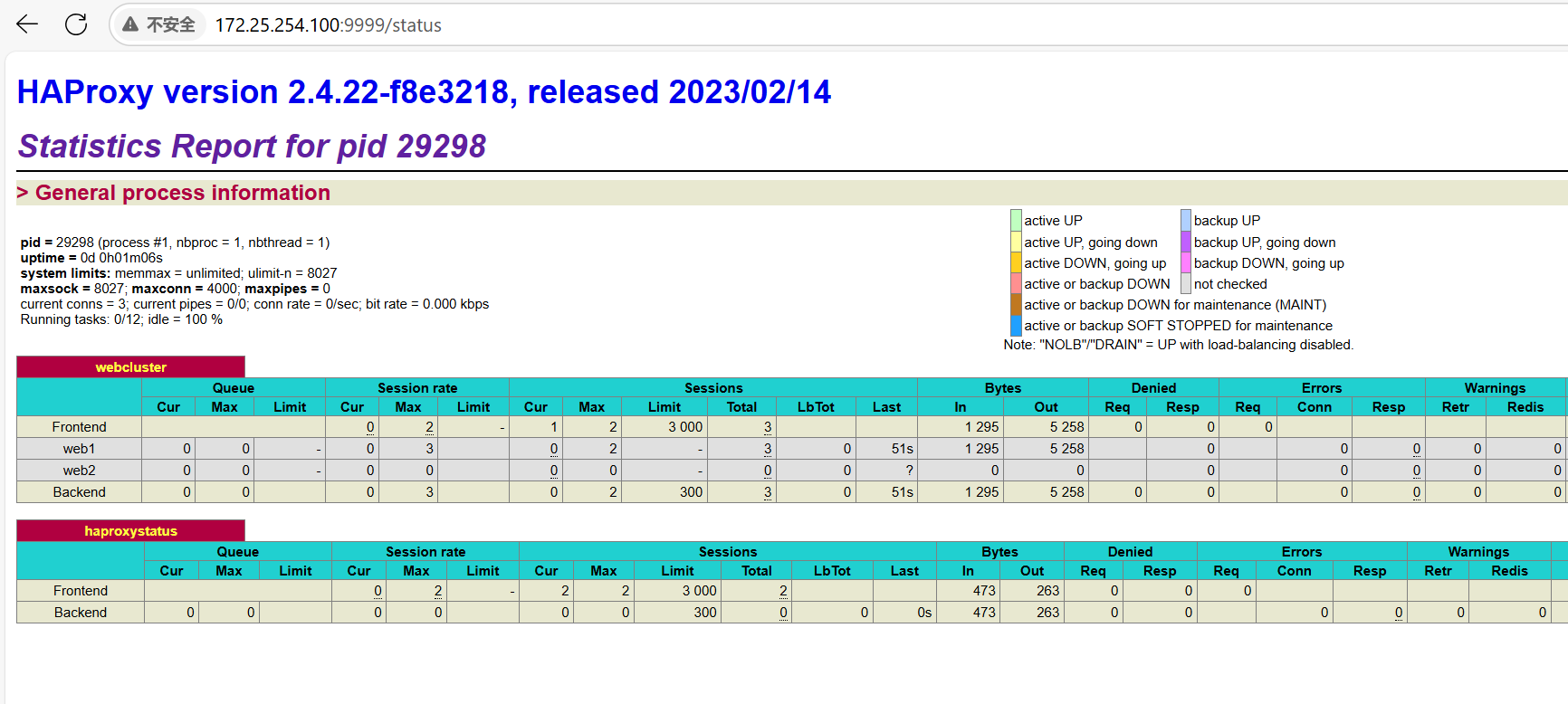Click web1 Bytes In 1 295

pos(981,448)
